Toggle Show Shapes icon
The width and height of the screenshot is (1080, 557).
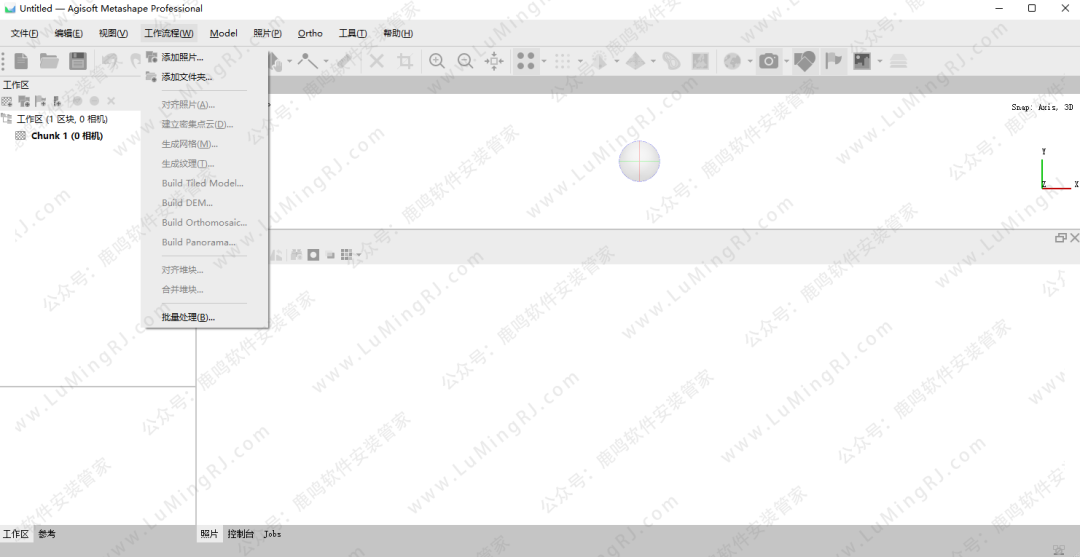pyautogui.click(x=804, y=61)
